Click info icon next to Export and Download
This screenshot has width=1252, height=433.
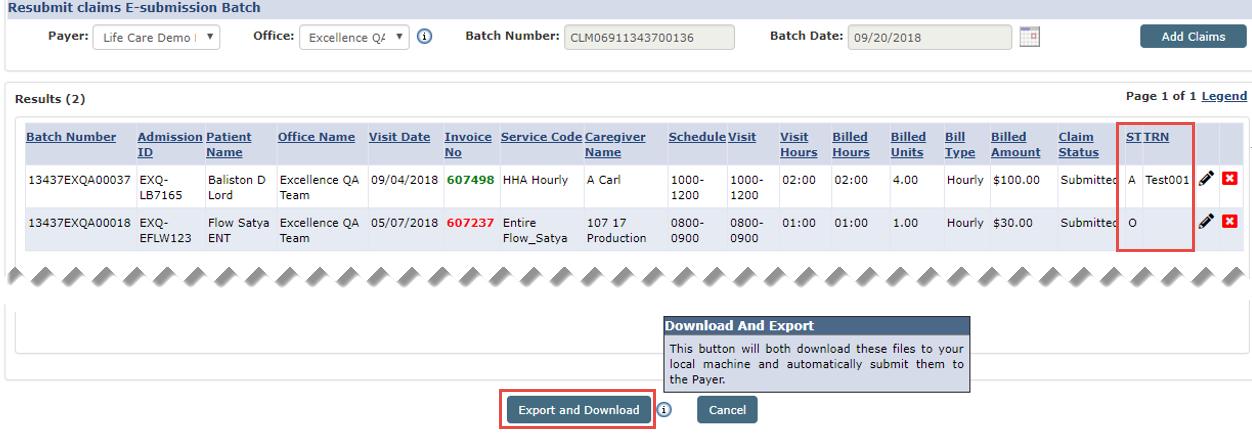click(x=664, y=409)
